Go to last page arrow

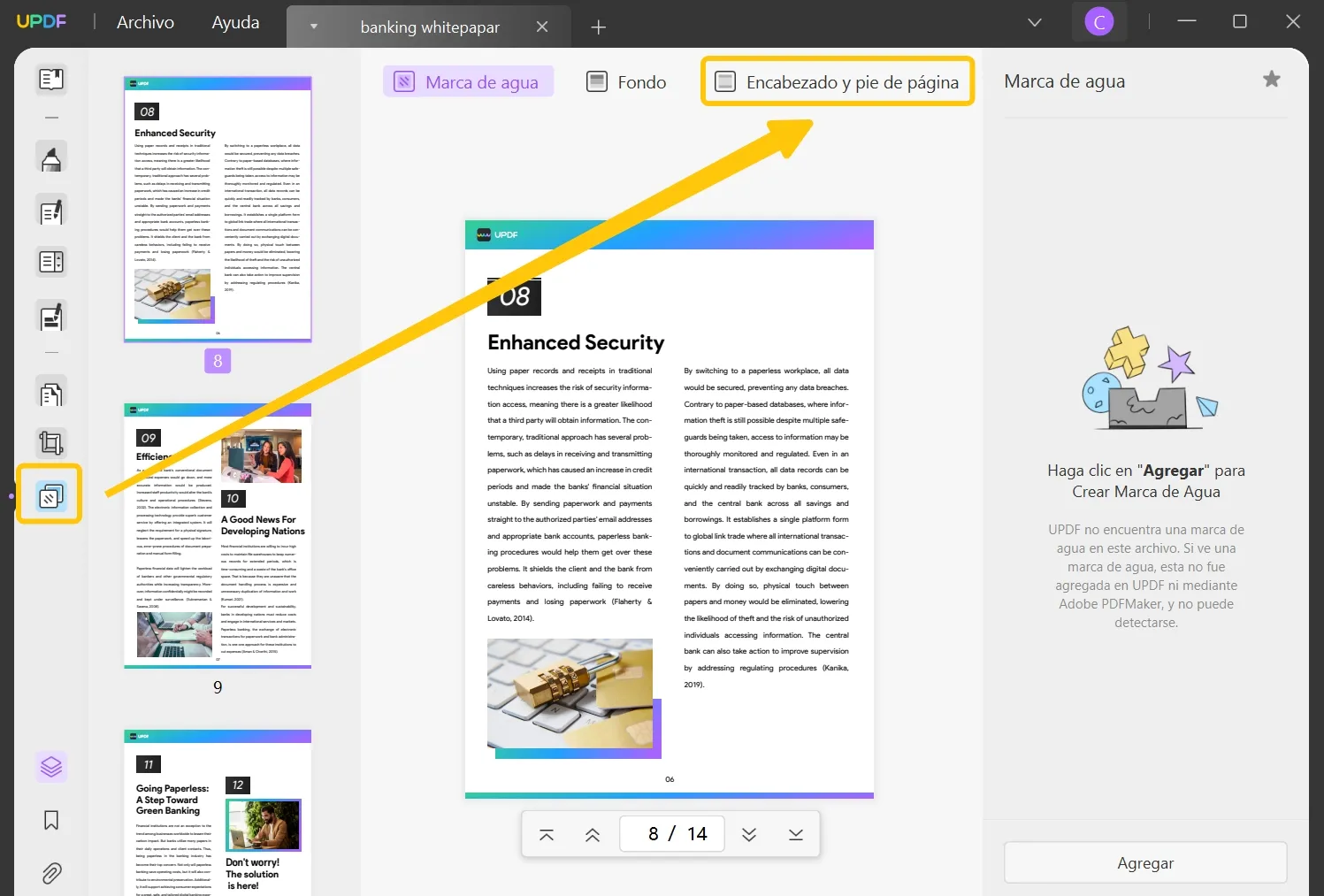pyautogui.click(x=796, y=834)
